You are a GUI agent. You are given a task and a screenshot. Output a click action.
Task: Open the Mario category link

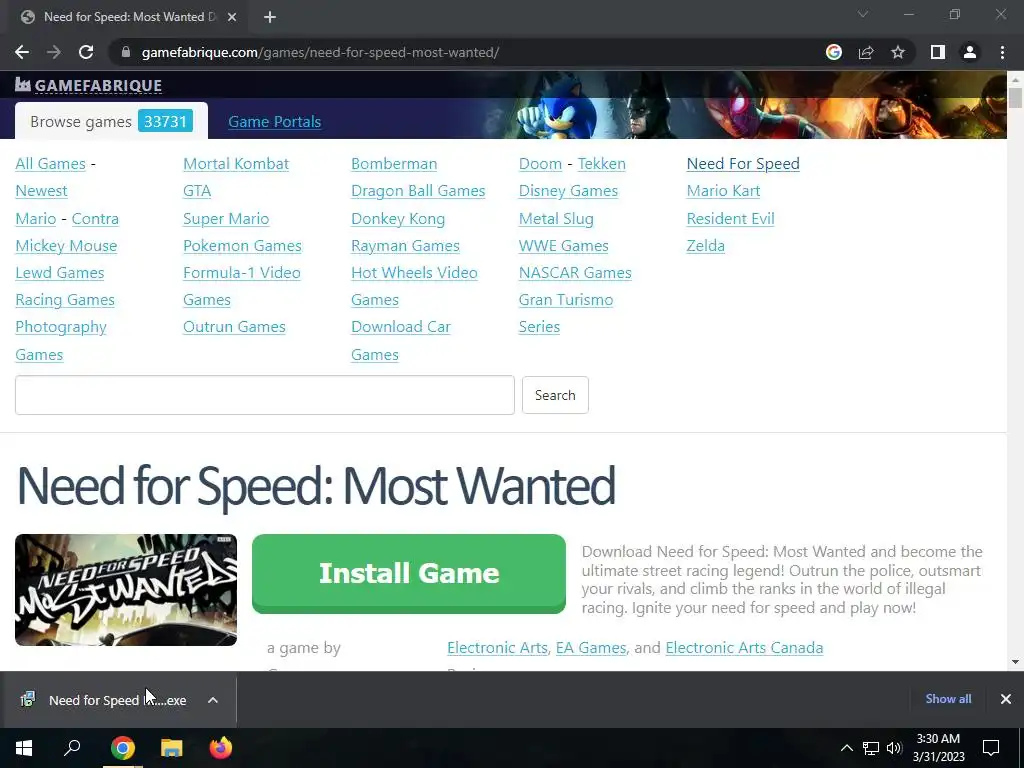coord(35,219)
